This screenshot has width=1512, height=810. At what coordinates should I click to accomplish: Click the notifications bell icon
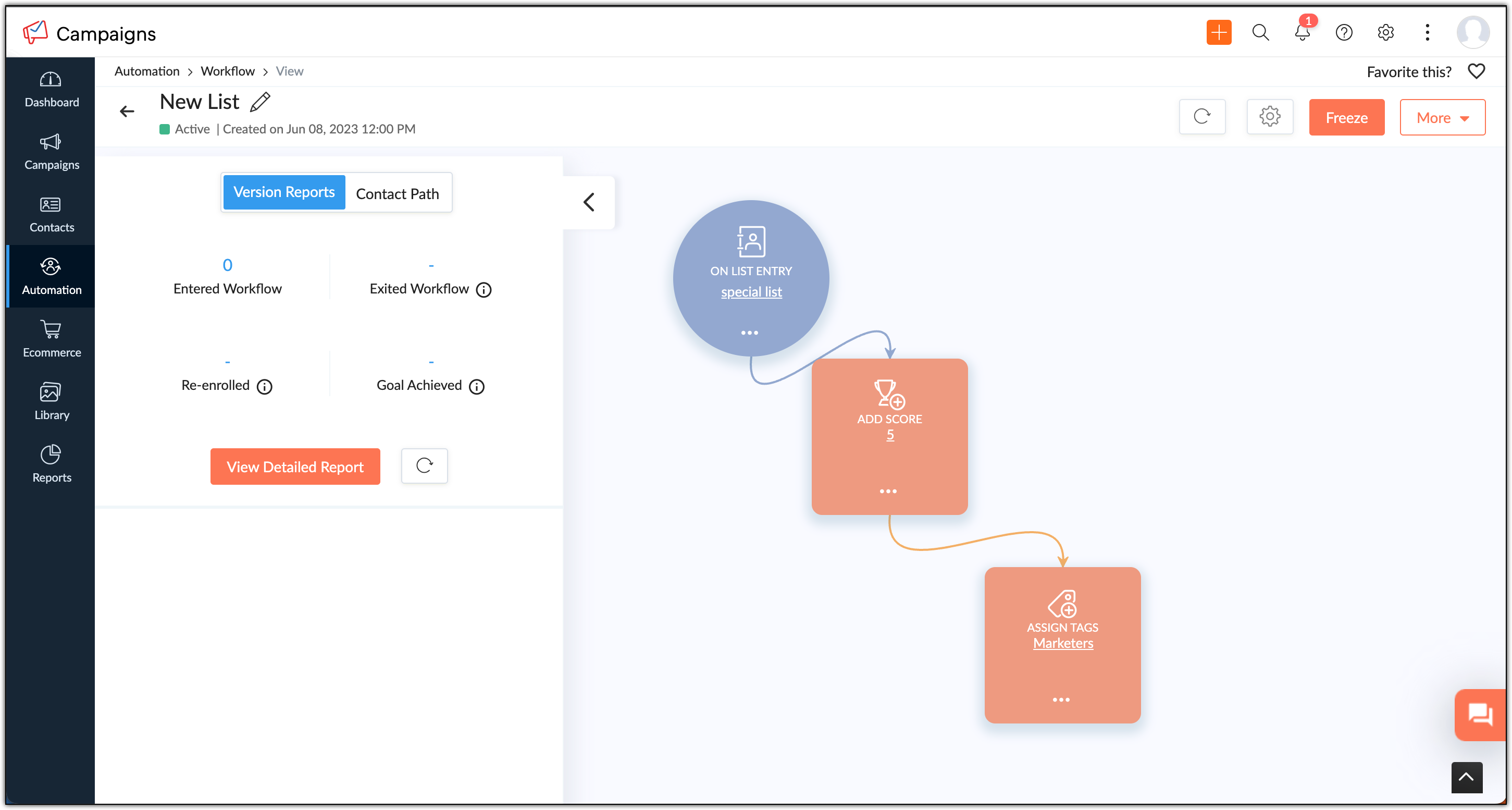point(1302,32)
